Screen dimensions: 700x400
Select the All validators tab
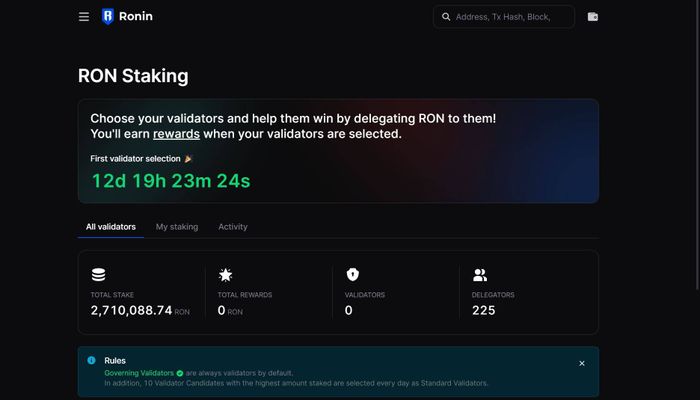tap(111, 227)
